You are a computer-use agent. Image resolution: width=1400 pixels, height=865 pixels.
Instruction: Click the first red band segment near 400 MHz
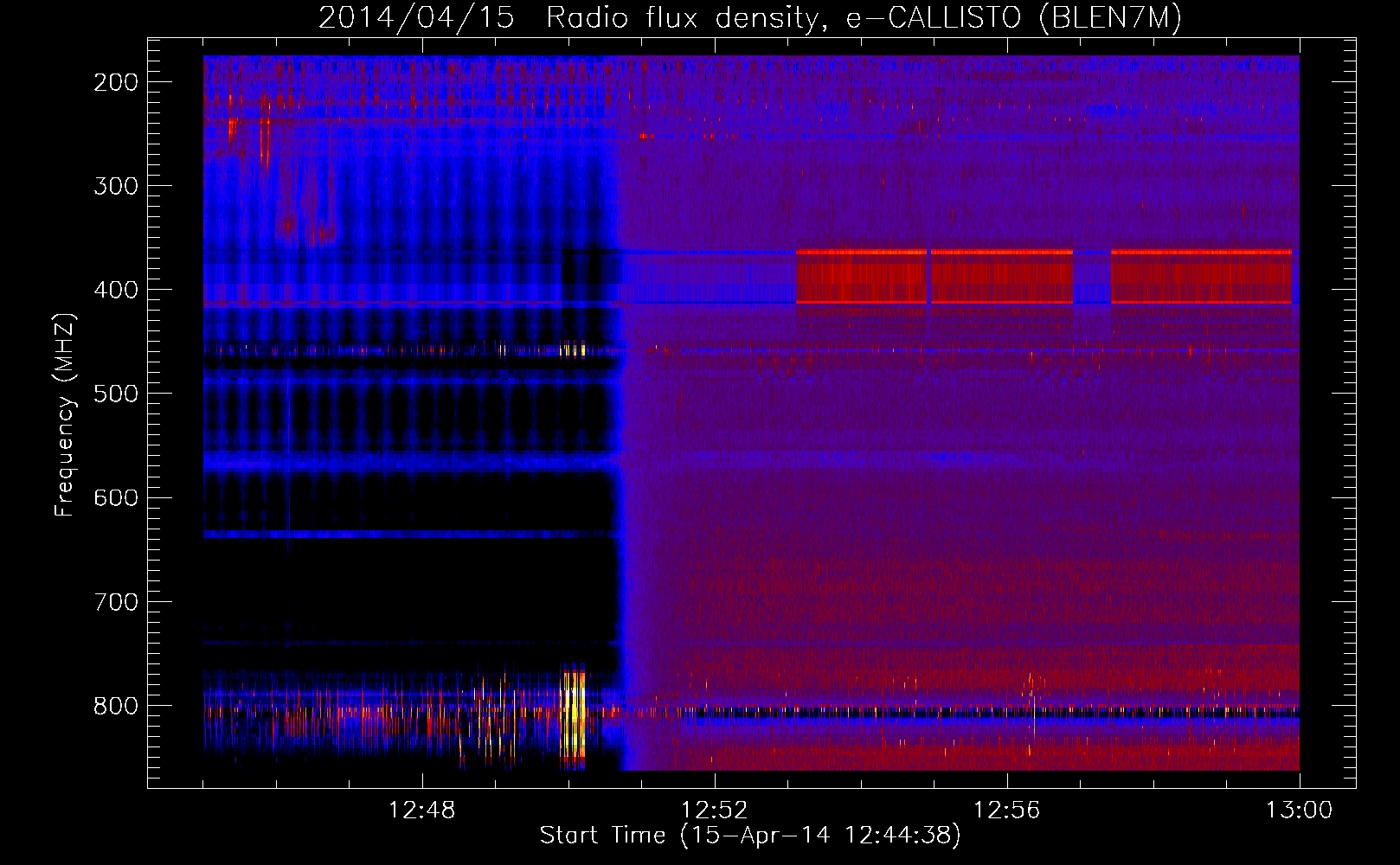862,277
